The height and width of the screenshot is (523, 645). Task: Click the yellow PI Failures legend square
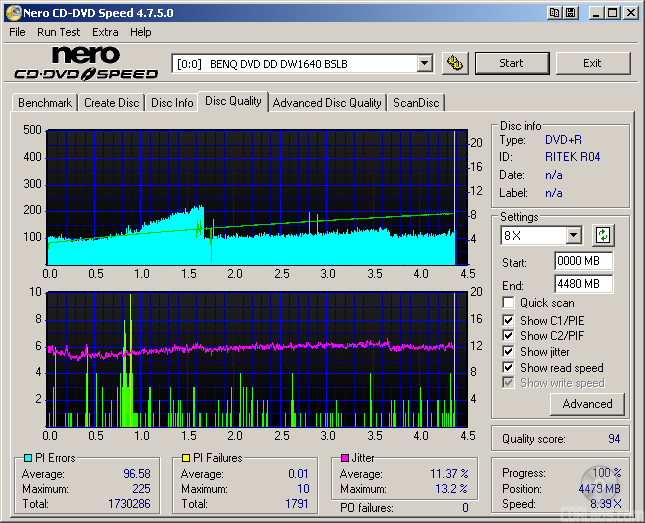point(185,458)
